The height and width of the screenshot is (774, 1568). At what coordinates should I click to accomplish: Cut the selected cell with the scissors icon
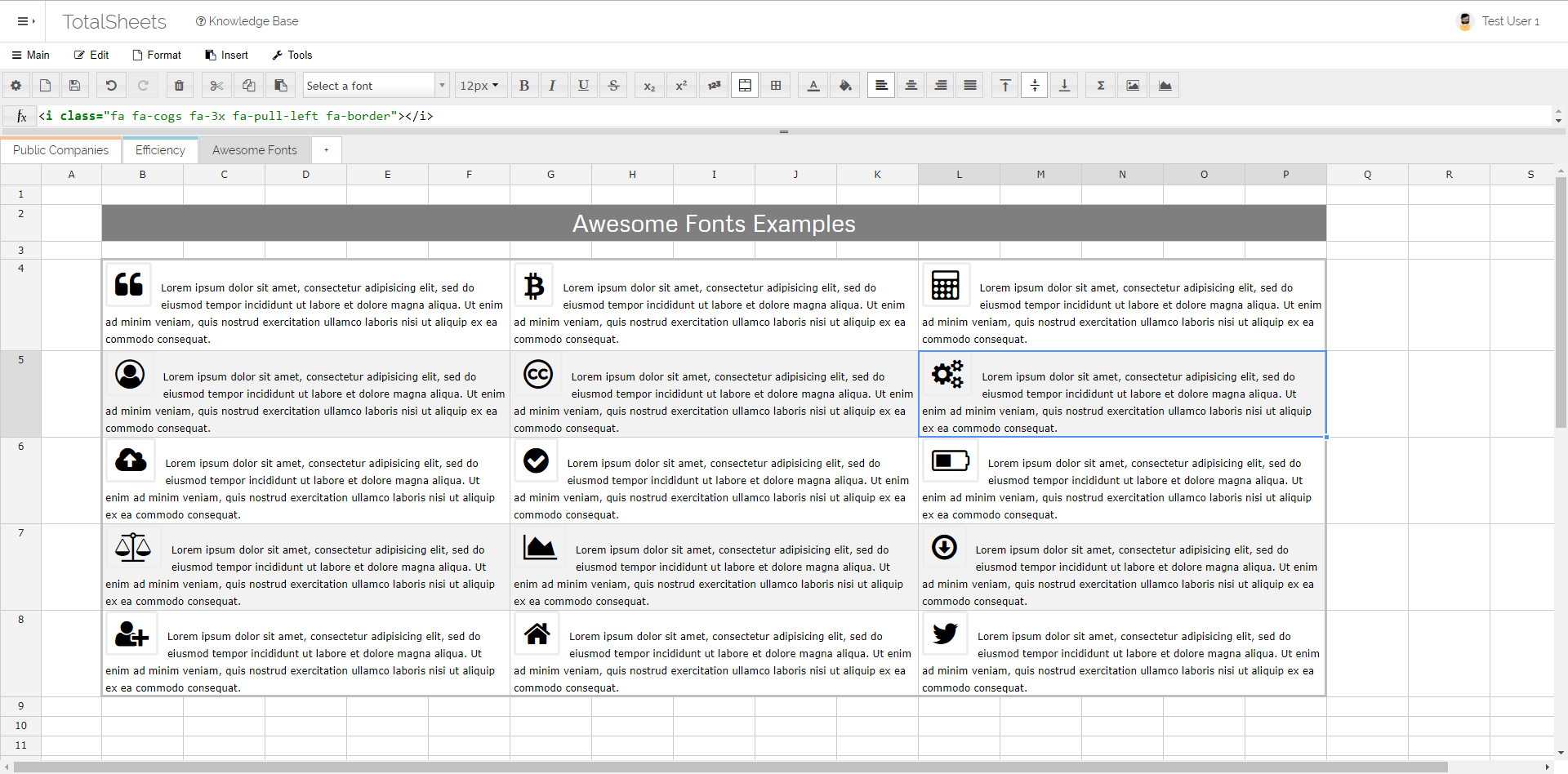(x=215, y=85)
